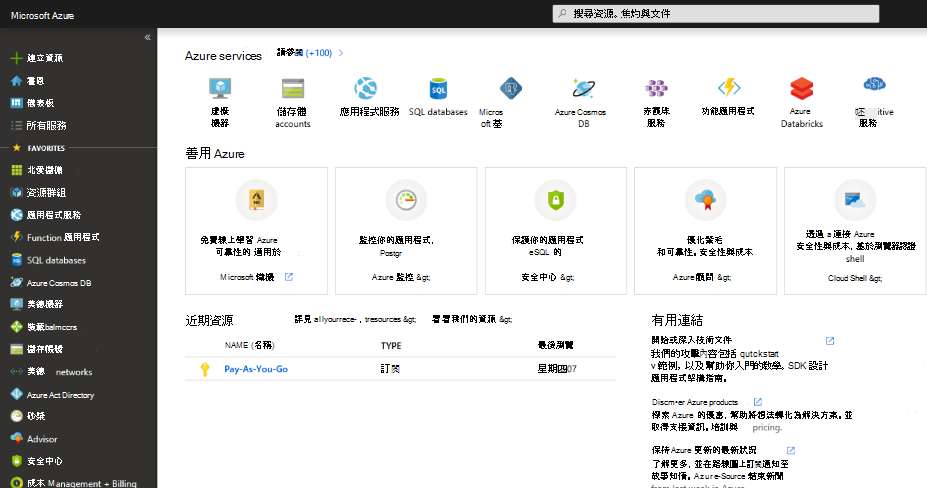Open the Home icon in the sidebar
Viewport: 927px width, 488px height.
(17, 80)
